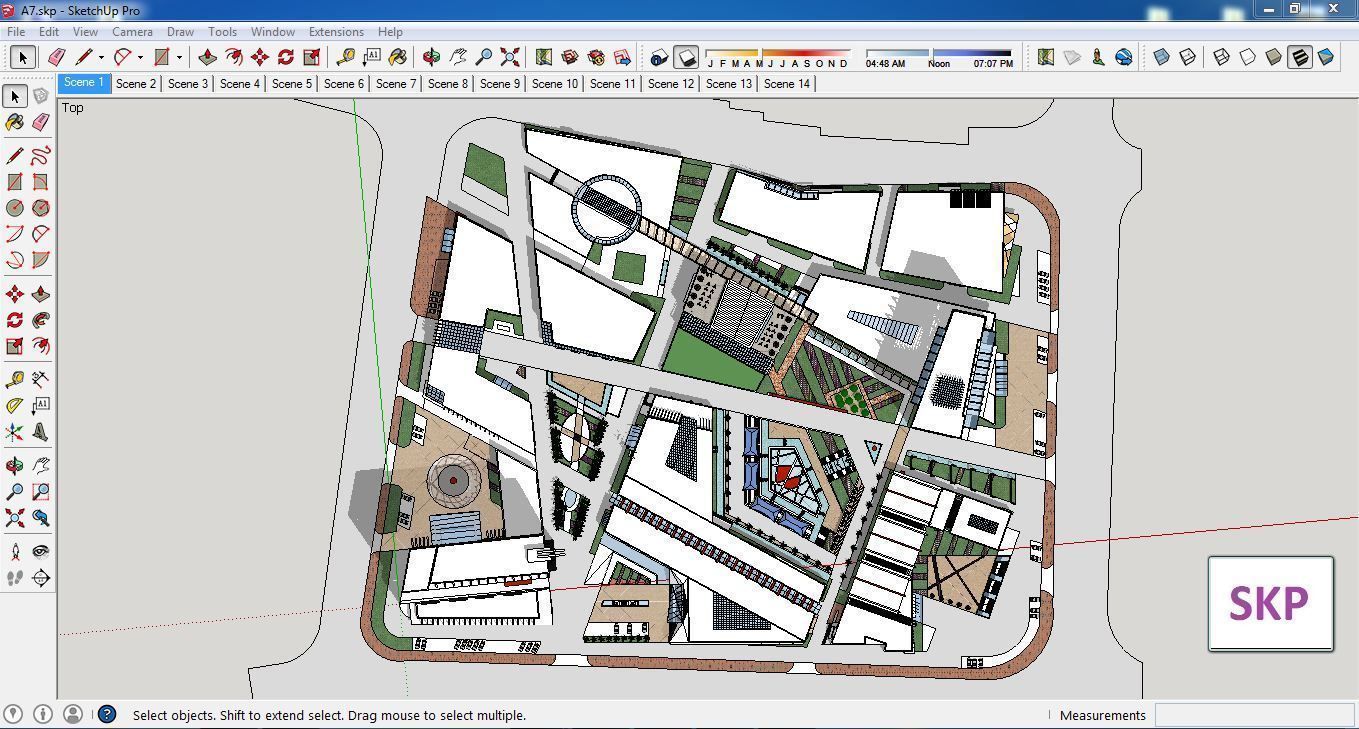Select the Look Around eye tool
This screenshot has height=729, width=1359.
coord(40,551)
